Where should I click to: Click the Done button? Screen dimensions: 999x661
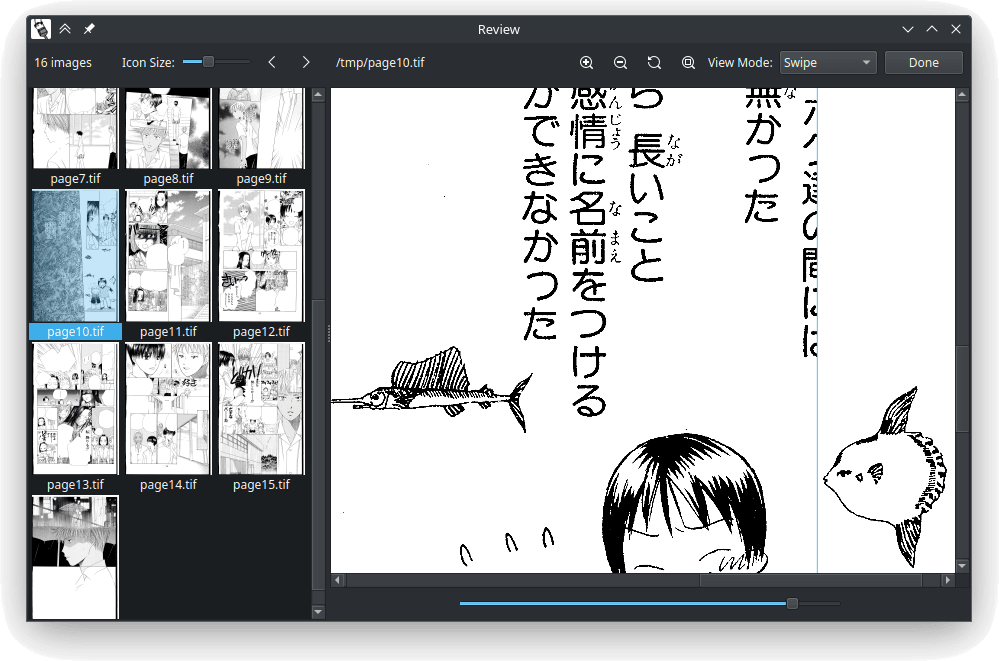tap(923, 62)
